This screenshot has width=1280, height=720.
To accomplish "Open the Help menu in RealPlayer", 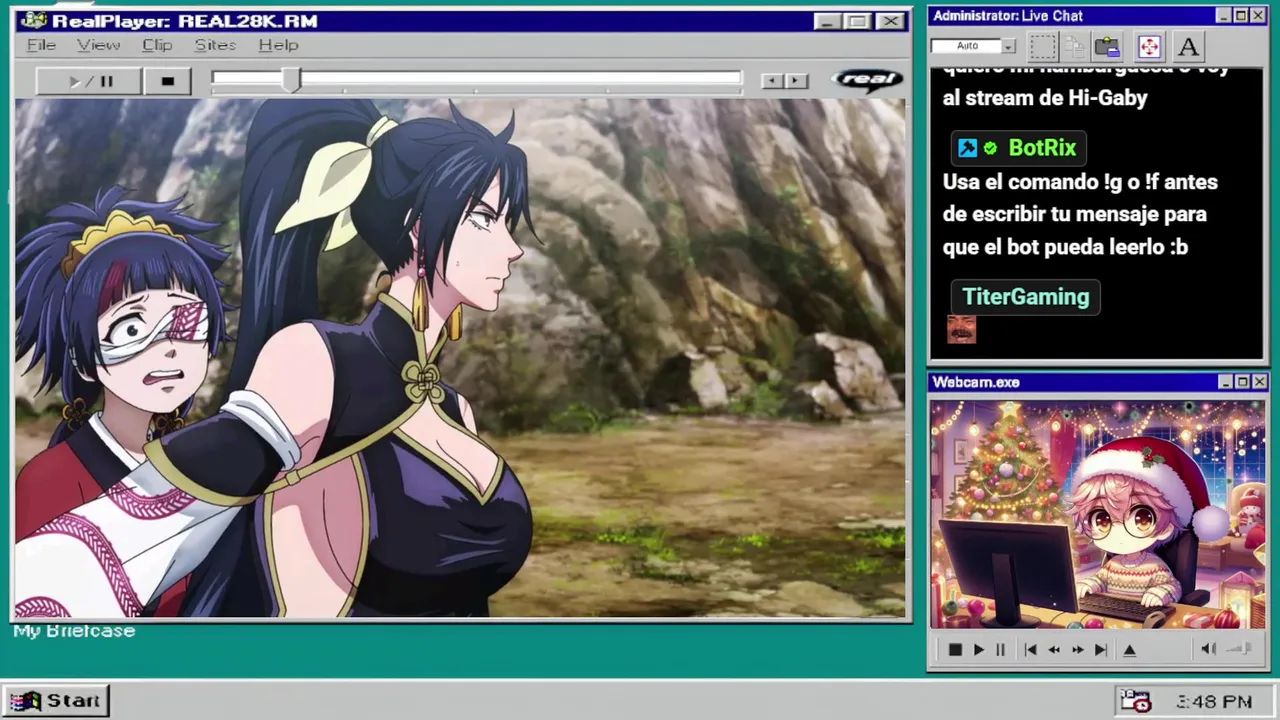I will (x=278, y=45).
